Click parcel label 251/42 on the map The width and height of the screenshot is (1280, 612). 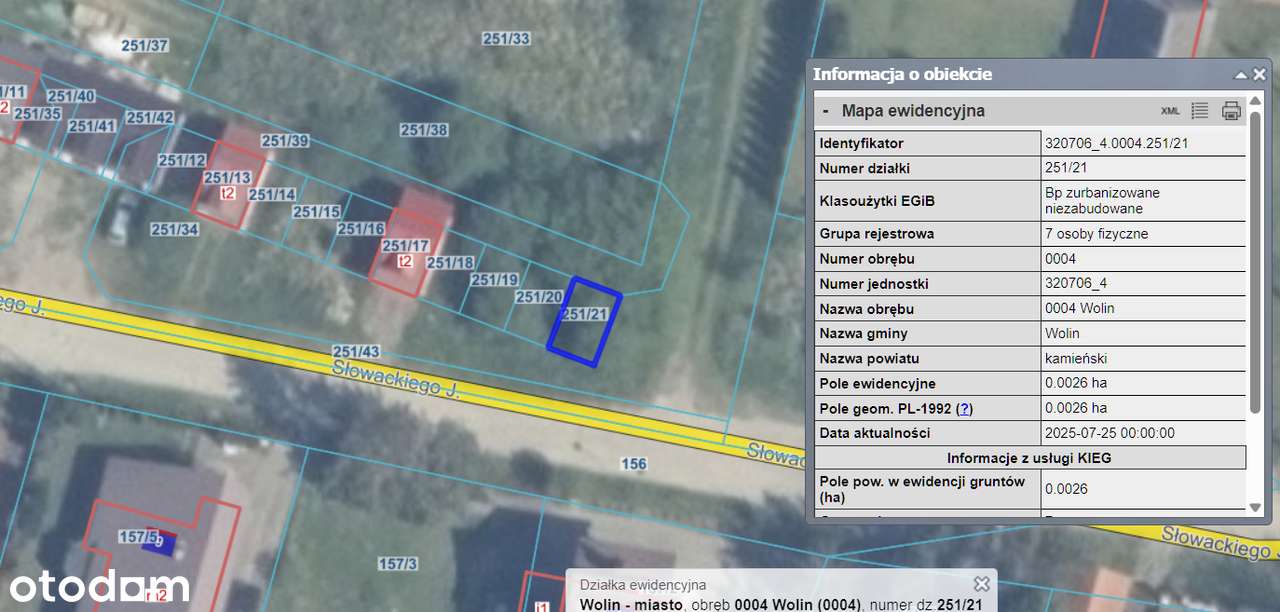click(150, 118)
